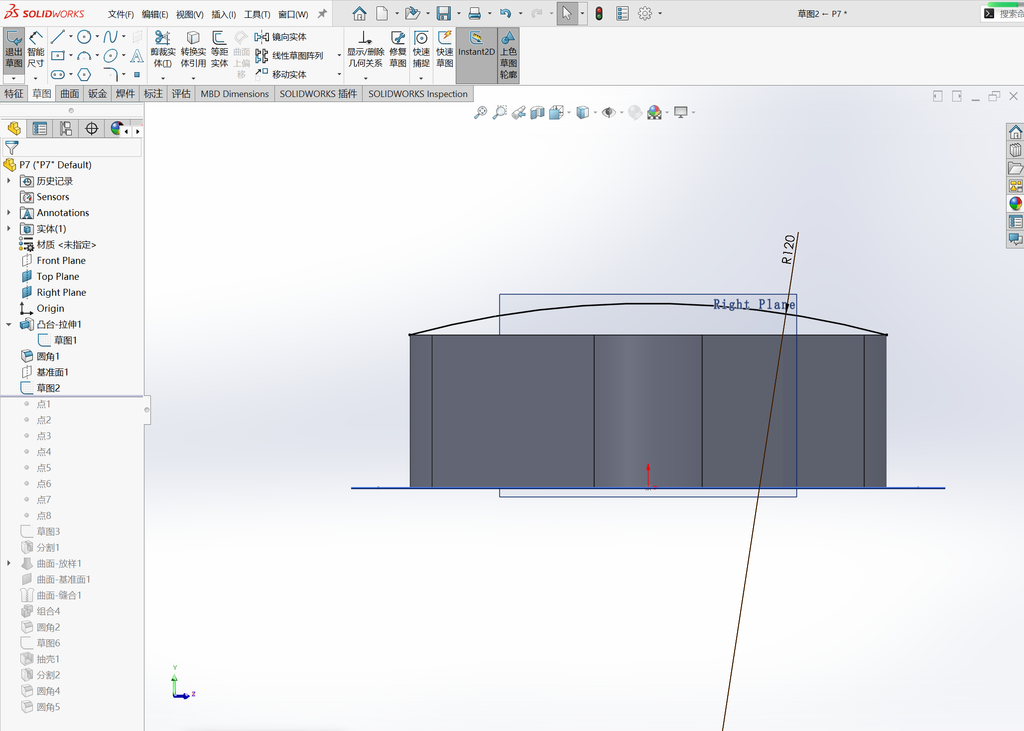Screen dimensions: 1024x731
Task: Open Appearances tab in right task pane
Action: (1015, 203)
